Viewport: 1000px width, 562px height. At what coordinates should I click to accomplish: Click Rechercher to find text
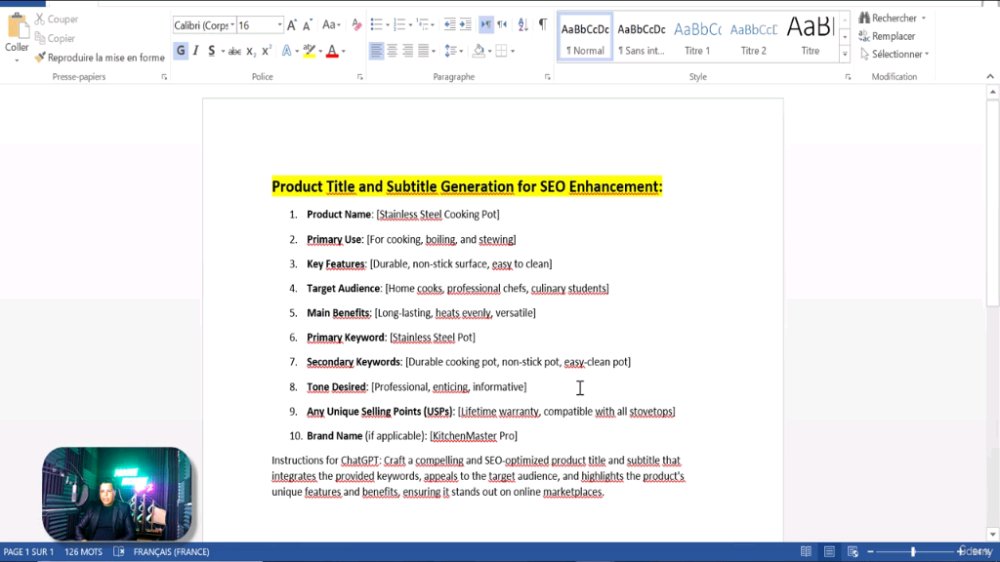click(892, 18)
